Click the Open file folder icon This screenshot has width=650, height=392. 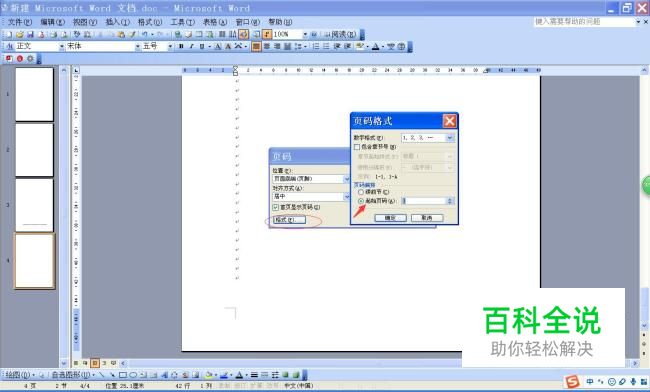click(x=19, y=34)
